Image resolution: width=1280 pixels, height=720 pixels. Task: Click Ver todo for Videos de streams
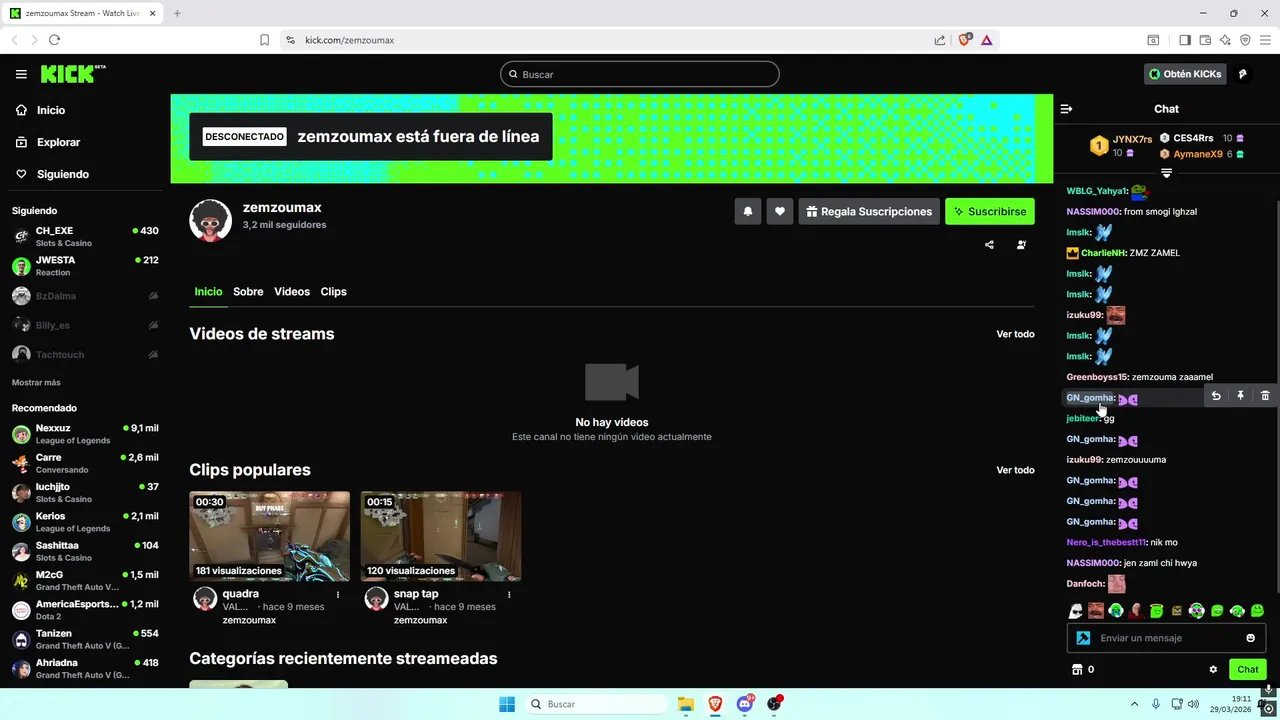pos(1015,334)
